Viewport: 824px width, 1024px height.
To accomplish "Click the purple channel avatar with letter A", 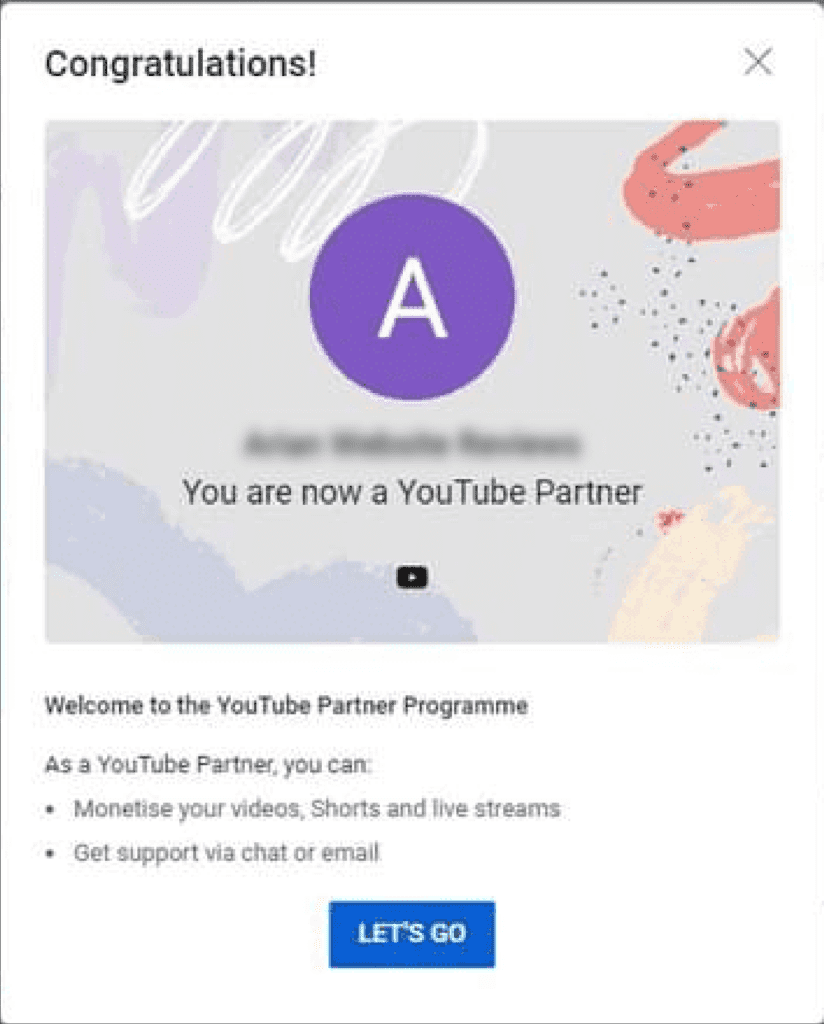I will (412, 297).
